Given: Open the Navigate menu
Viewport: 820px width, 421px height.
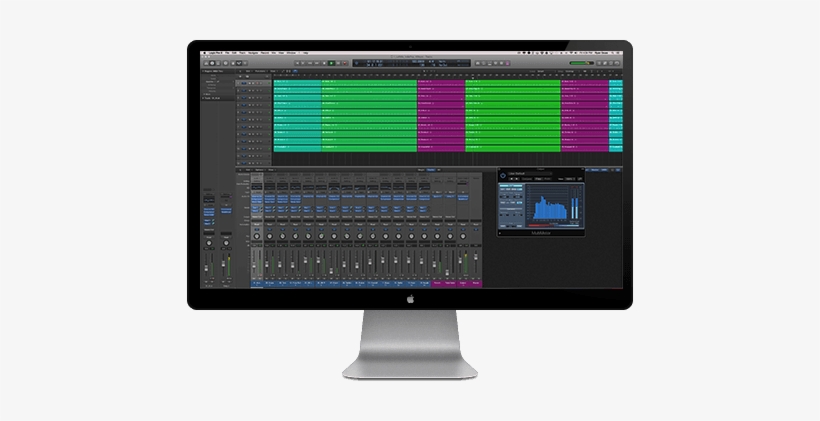Looking at the screenshot, I should pos(253,53).
